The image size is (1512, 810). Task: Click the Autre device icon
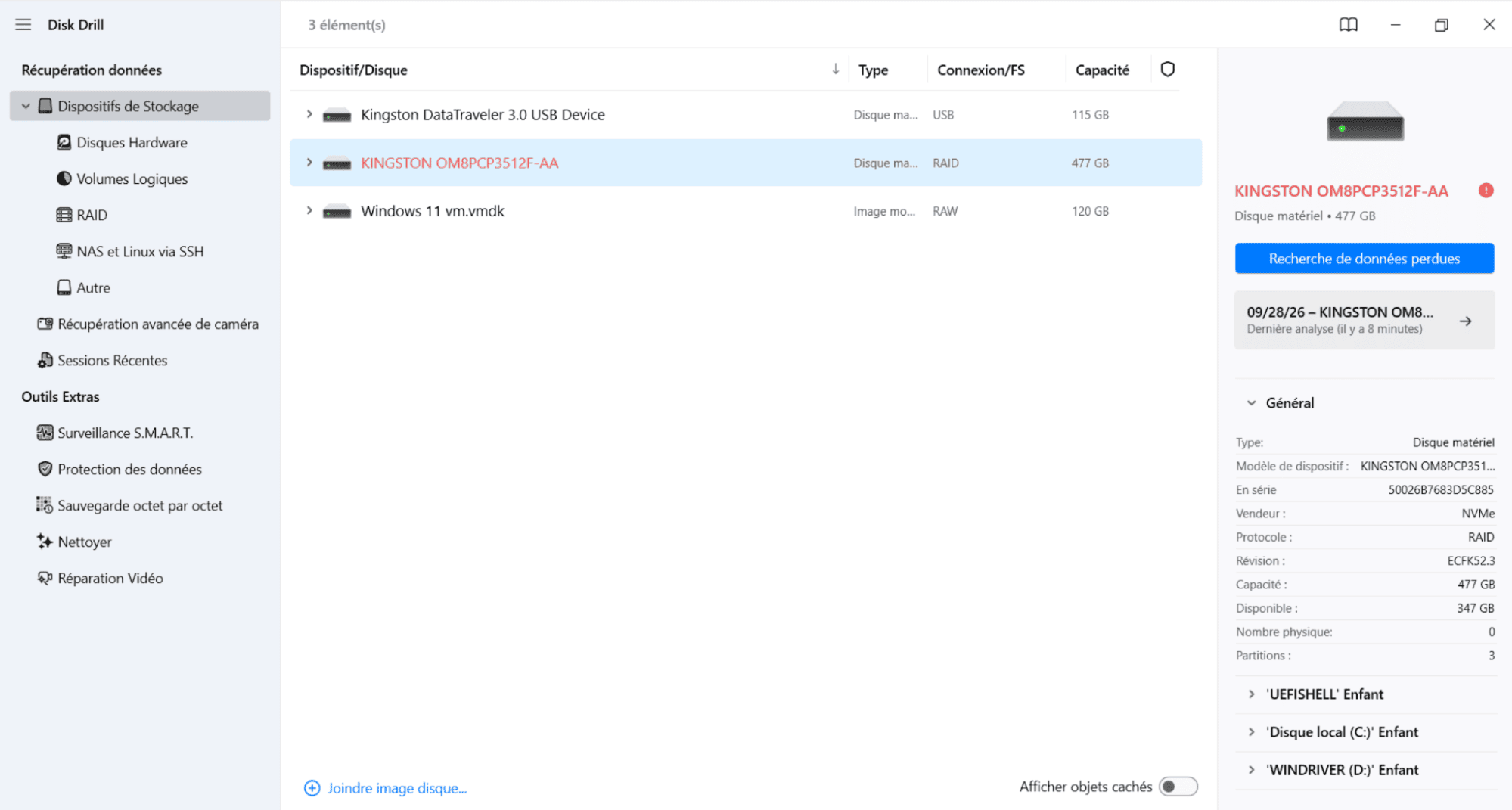pos(64,287)
